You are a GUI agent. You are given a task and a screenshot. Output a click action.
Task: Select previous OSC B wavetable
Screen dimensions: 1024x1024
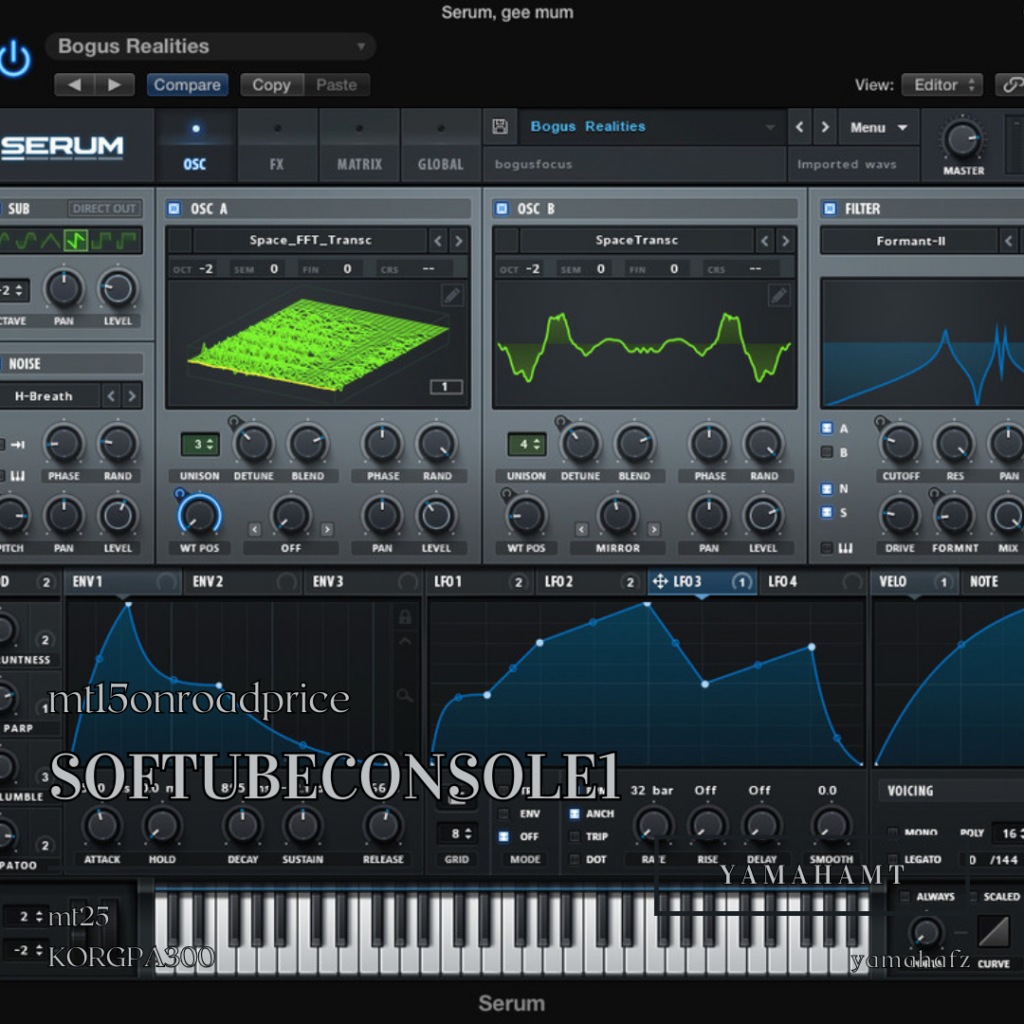764,241
